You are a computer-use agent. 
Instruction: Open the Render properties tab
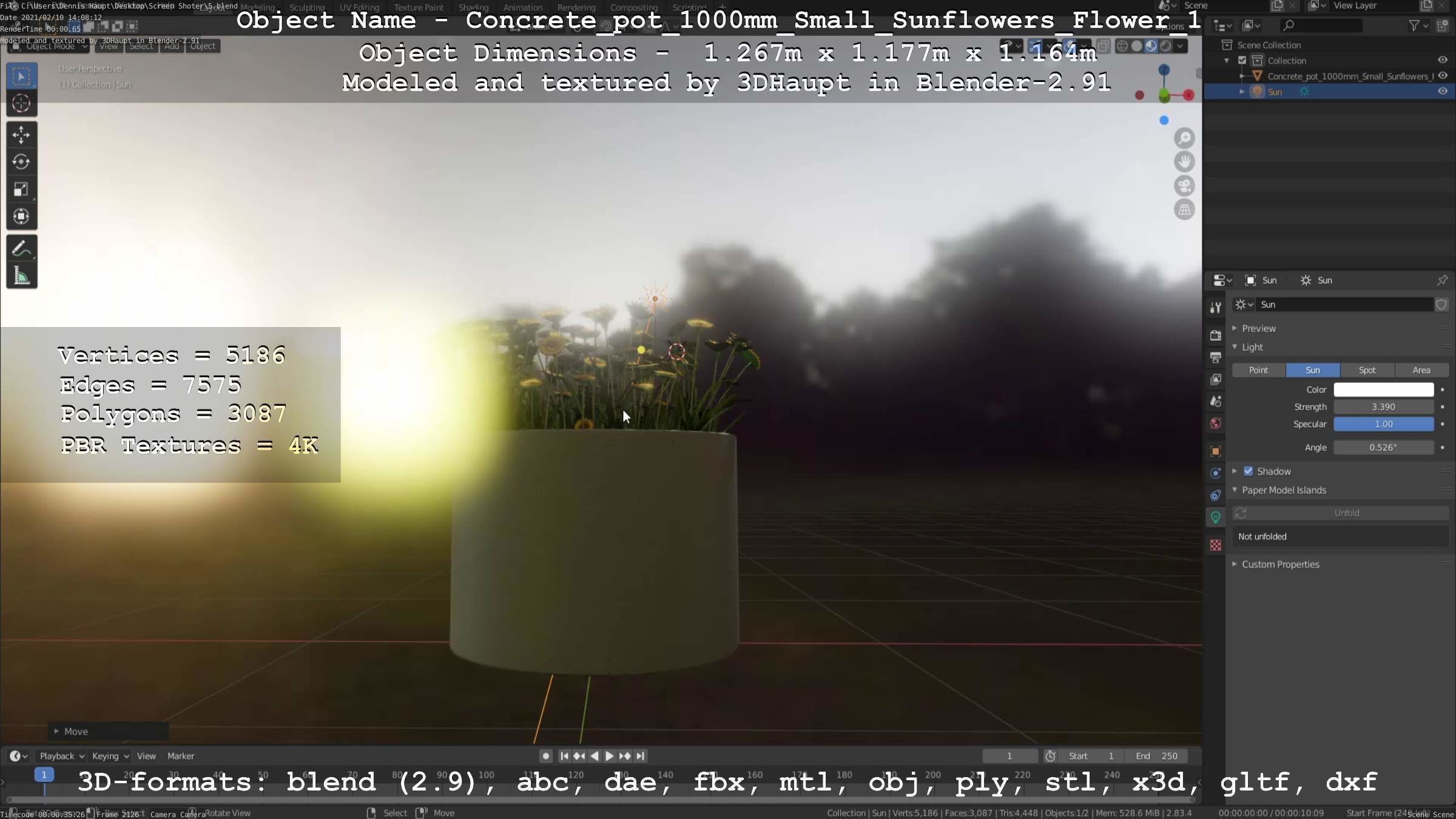click(x=1215, y=335)
